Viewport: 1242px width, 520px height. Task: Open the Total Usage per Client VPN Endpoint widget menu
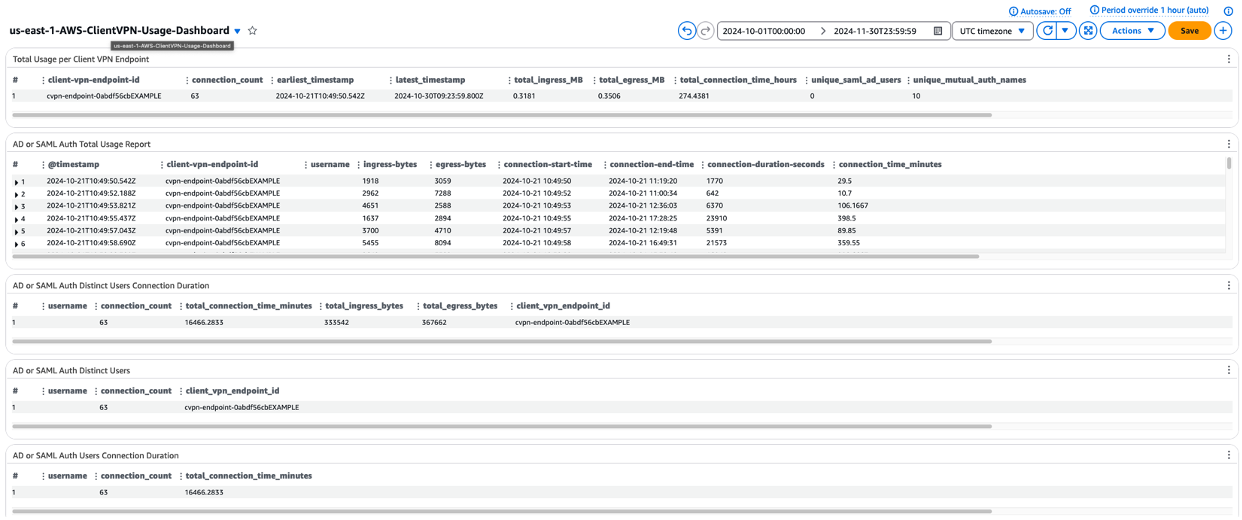click(x=1229, y=60)
